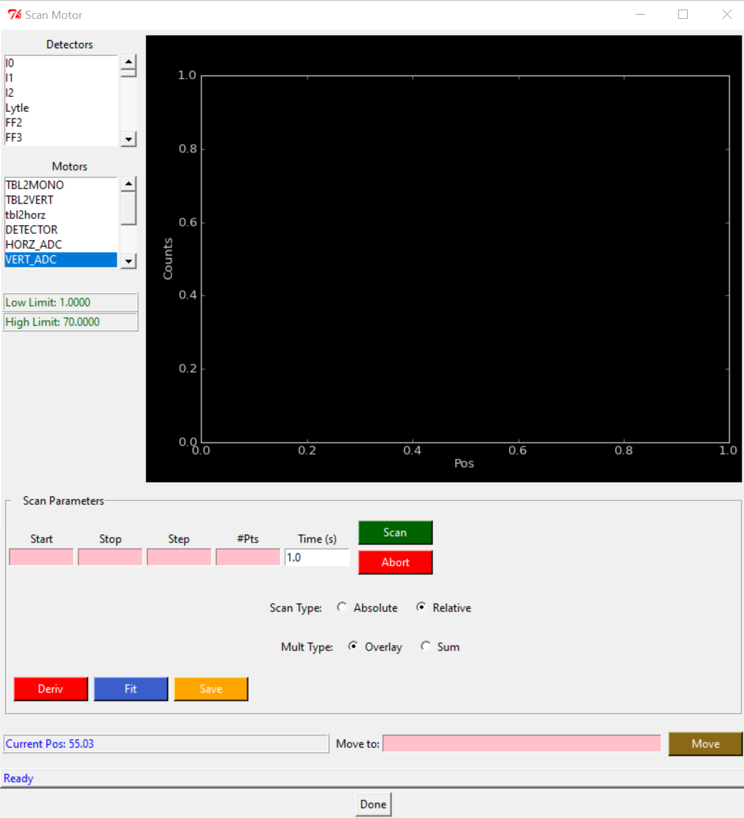Click the Move to input field
The width and height of the screenshot is (744, 818).
[x=521, y=744]
